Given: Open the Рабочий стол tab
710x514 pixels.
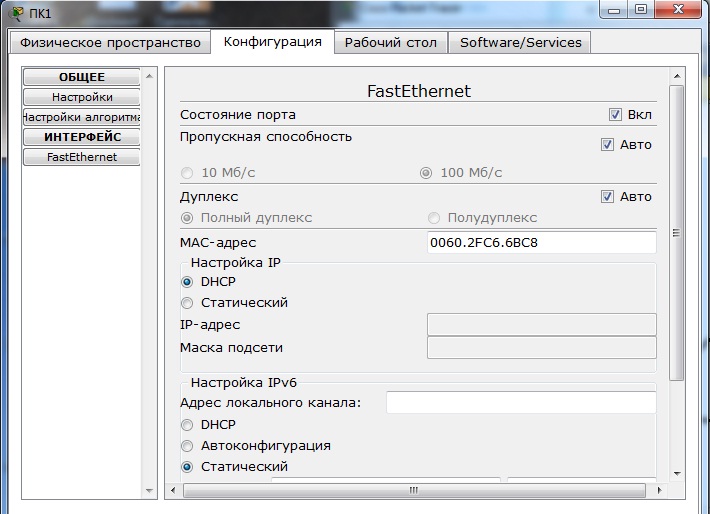Looking at the screenshot, I should click(391, 43).
